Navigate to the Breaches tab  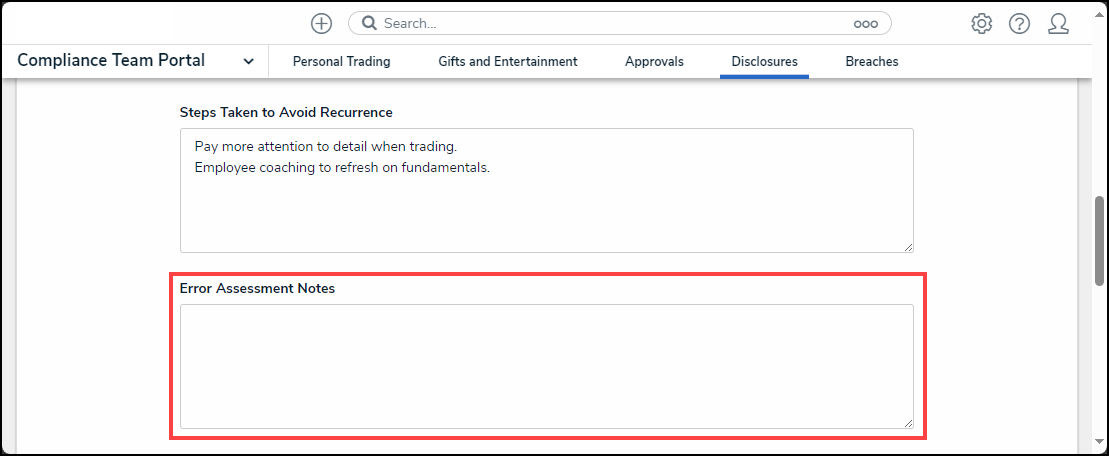pos(872,61)
